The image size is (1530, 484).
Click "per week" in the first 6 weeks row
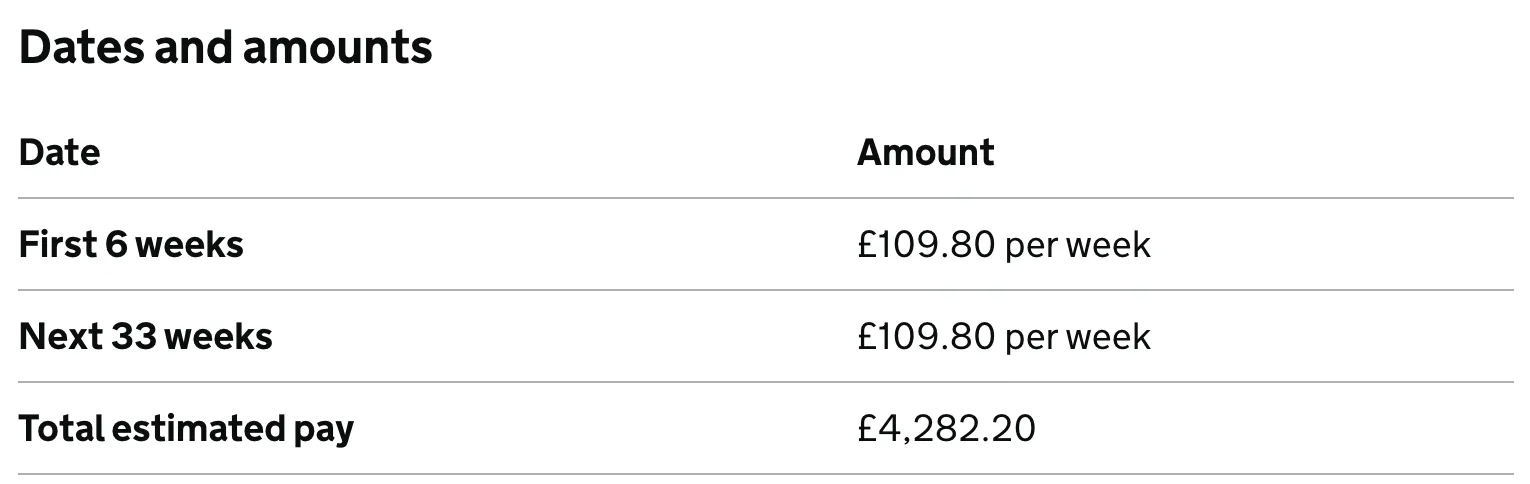coord(1078,244)
